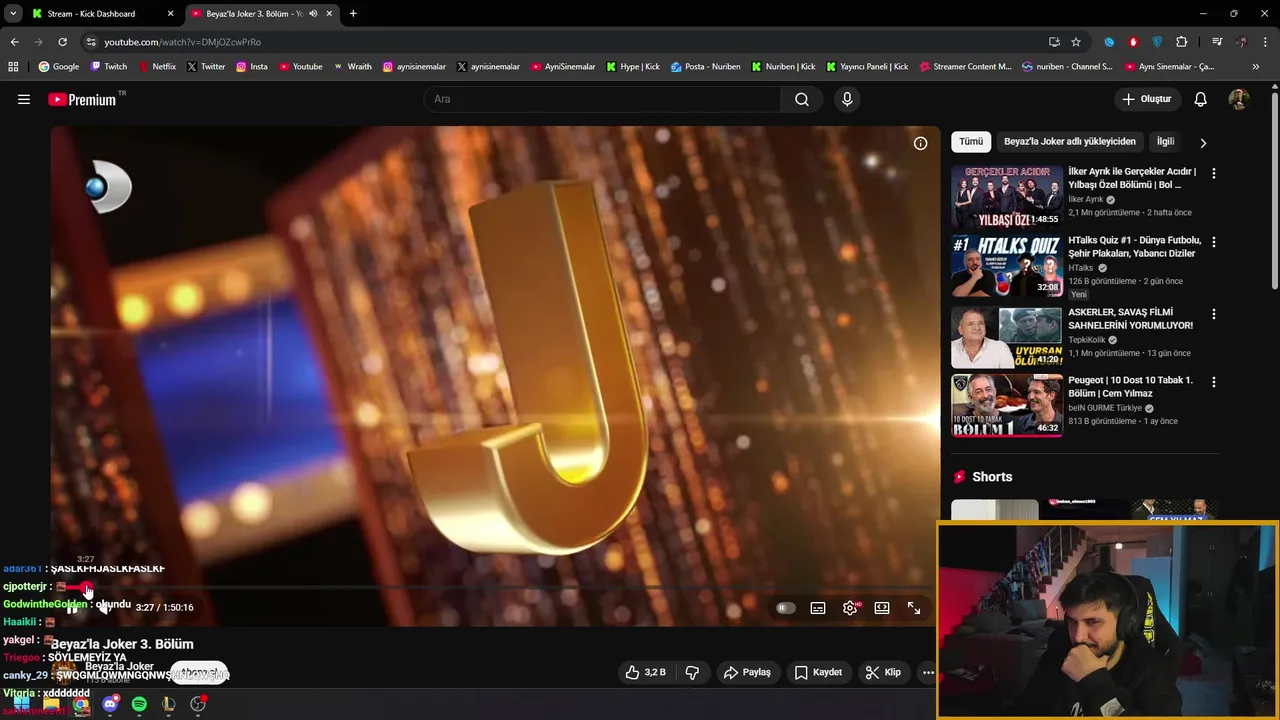Open İlker Ayrık Yılbaşı Özel thumbnail
Screen dimensions: 1280x720
click(1007, 197)
